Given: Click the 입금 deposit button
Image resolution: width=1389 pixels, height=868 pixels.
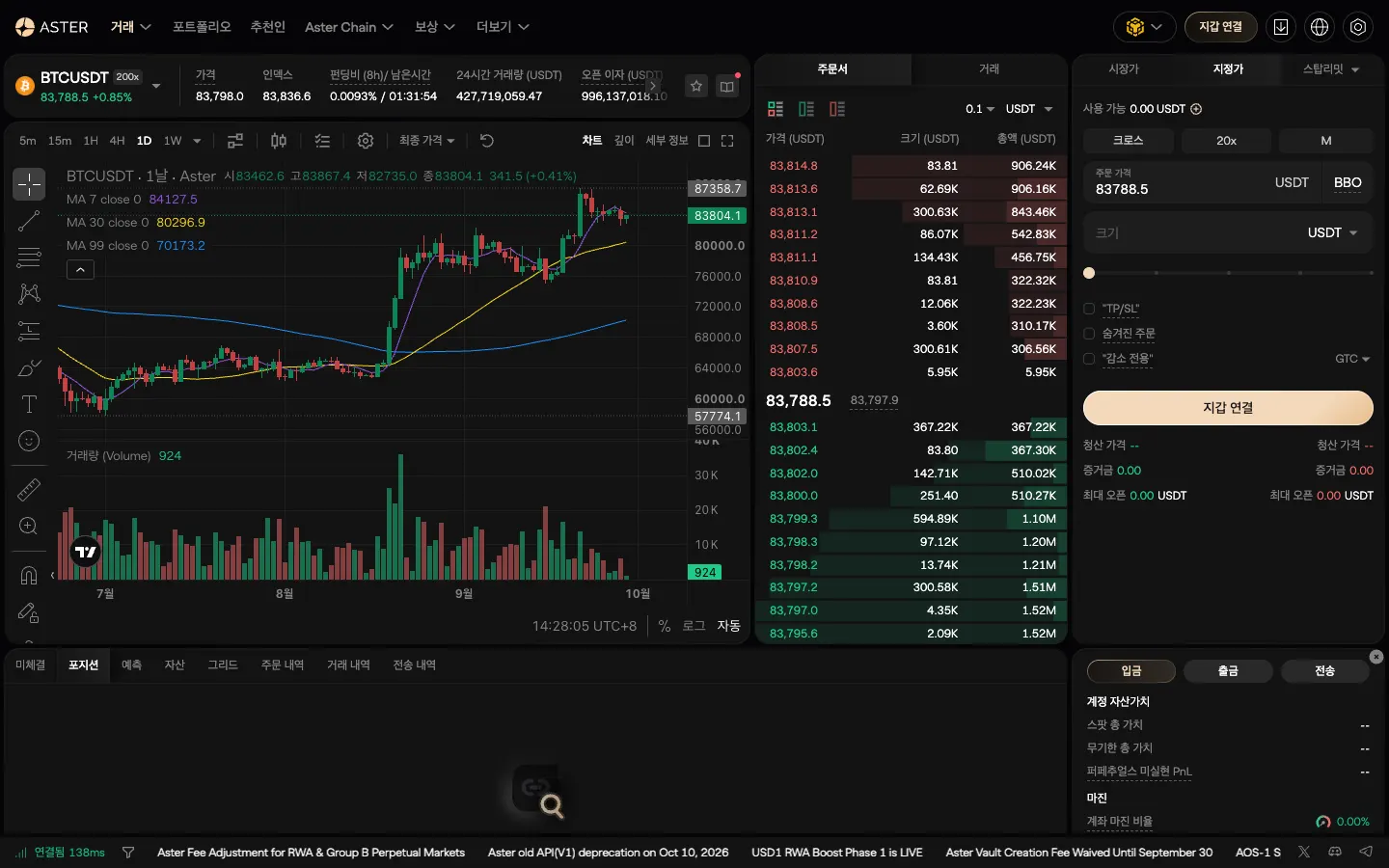Looking at the screenshot, I should pos(1131,671).
